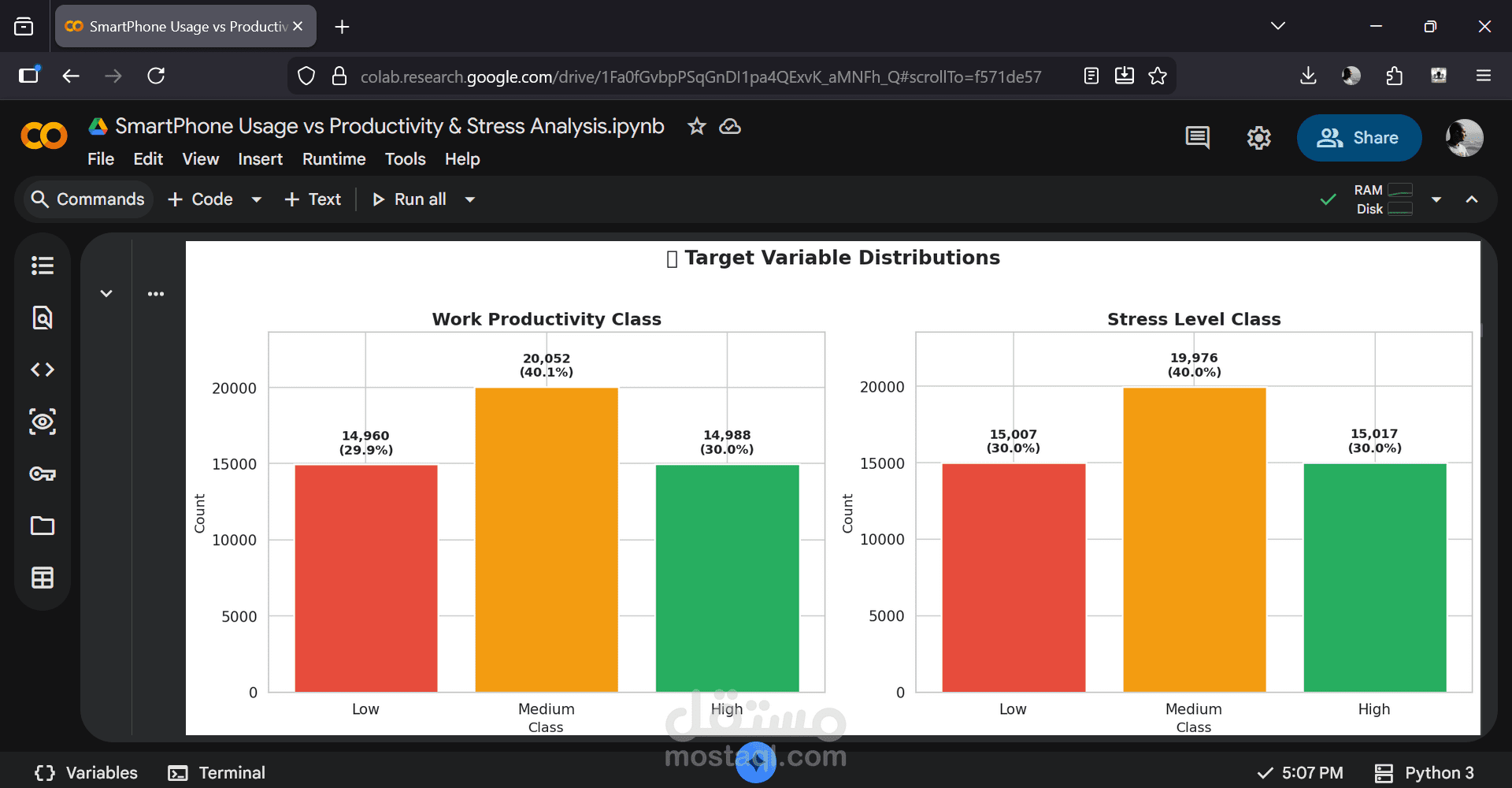
Task: Expand the Code insert options dropdown arrow
Action: point(256,199)
